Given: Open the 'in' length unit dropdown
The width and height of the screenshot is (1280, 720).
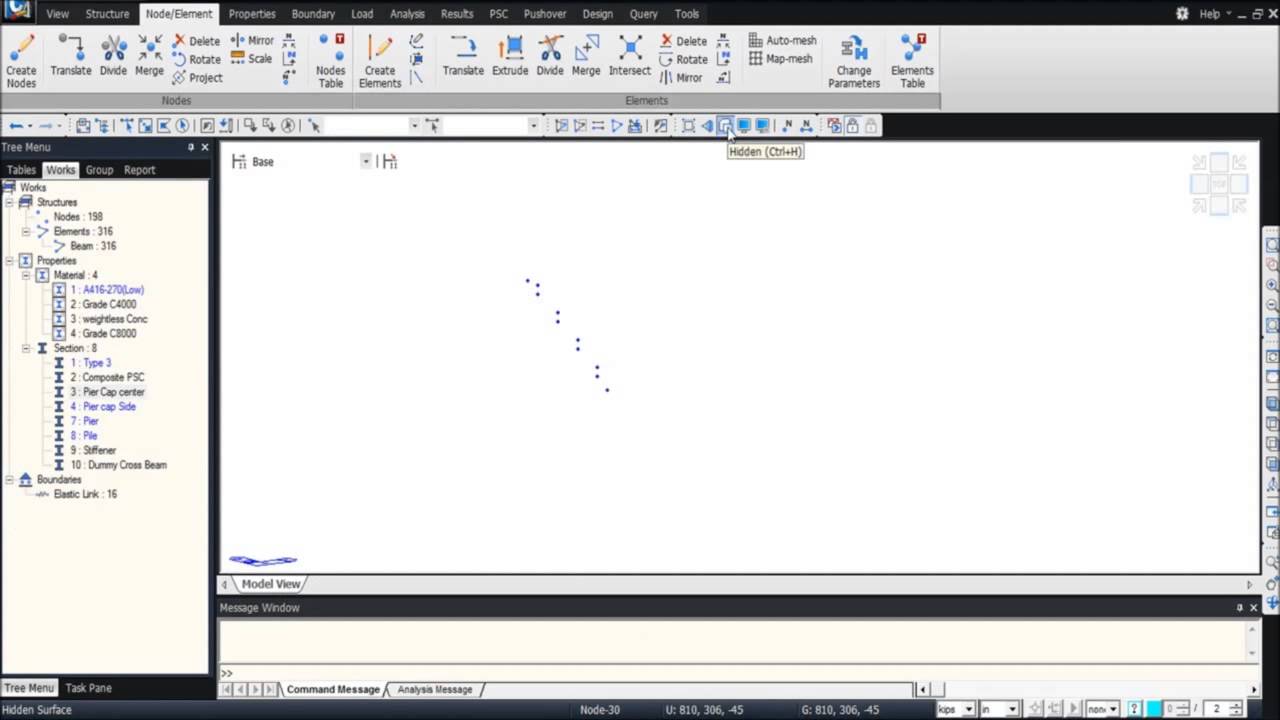Looking at the screenshot, I should pyautogui.click(x=1012, y=709).
